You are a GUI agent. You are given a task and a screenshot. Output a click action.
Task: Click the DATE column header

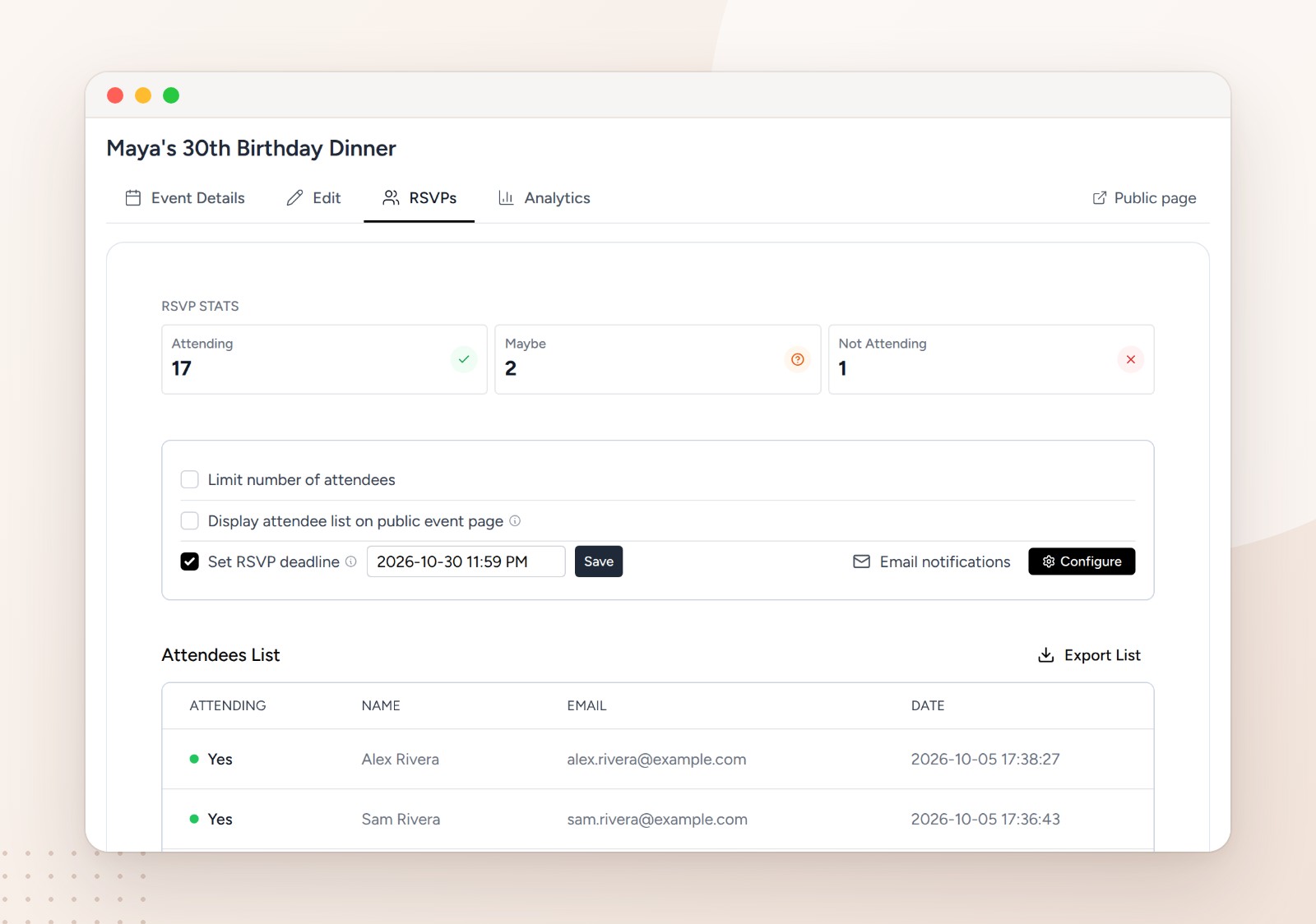(x=928, y=705)
